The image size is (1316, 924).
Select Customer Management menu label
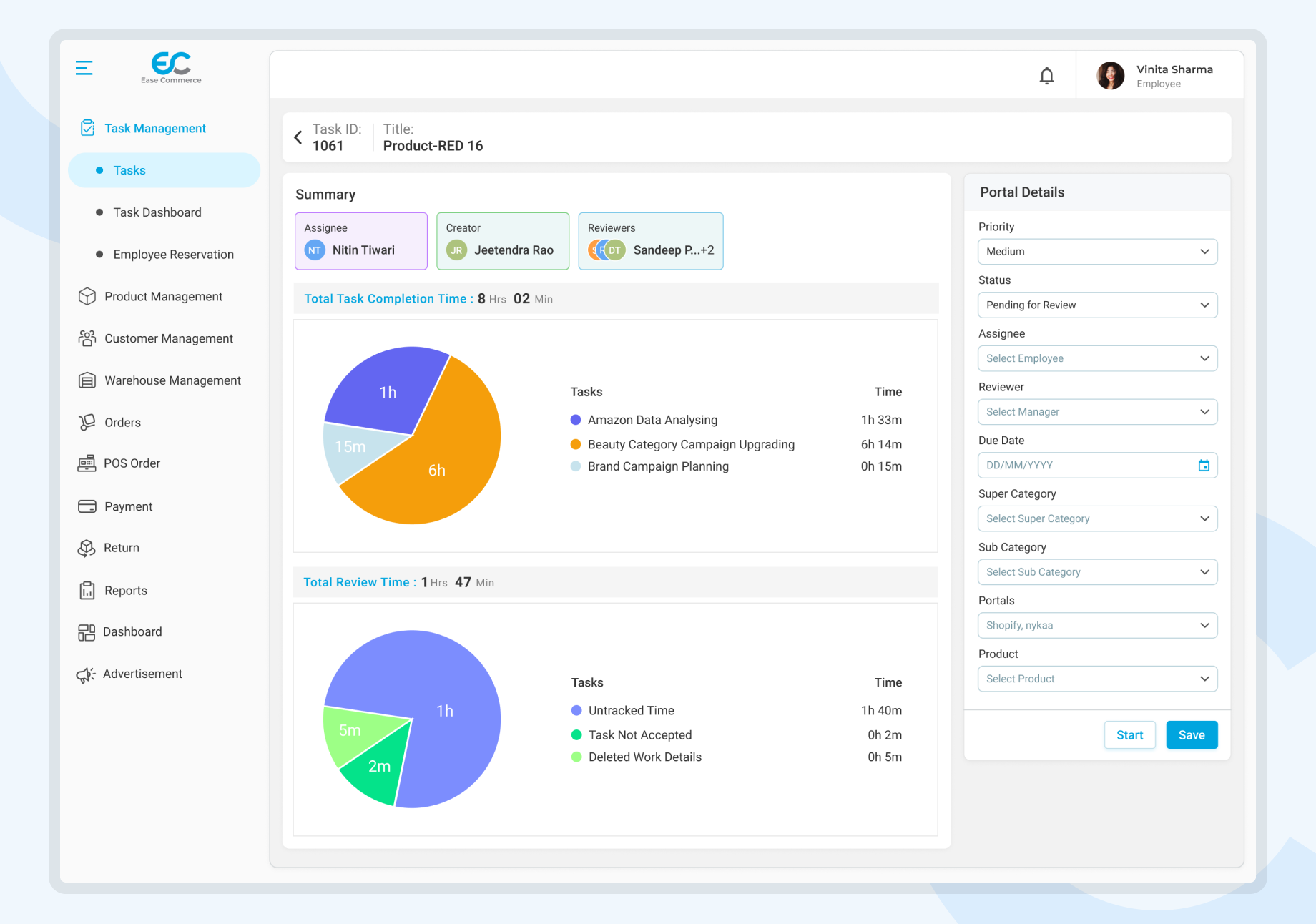pyautogui.click(x=169, y=338)
